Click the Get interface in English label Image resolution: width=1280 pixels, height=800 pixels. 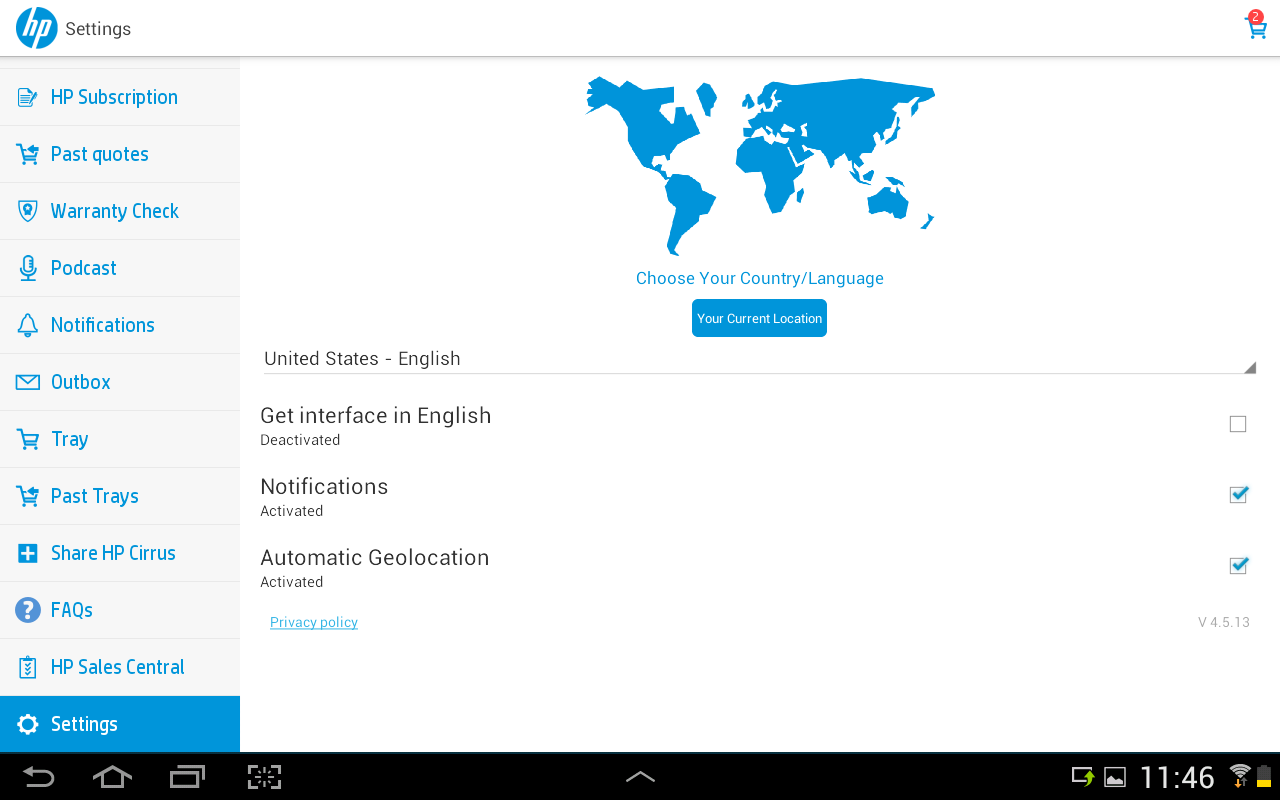(x=376, y=416)
